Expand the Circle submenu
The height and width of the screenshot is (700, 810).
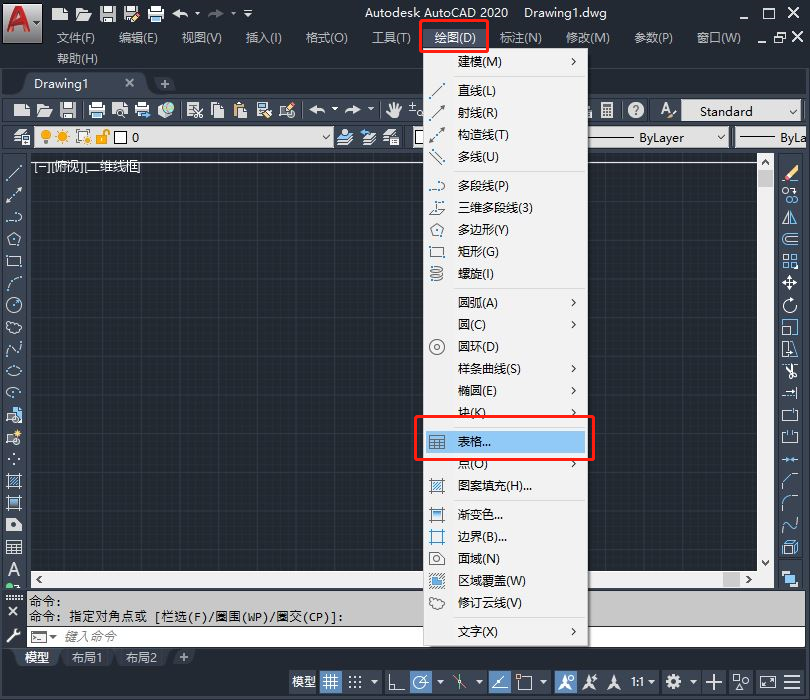506,324
